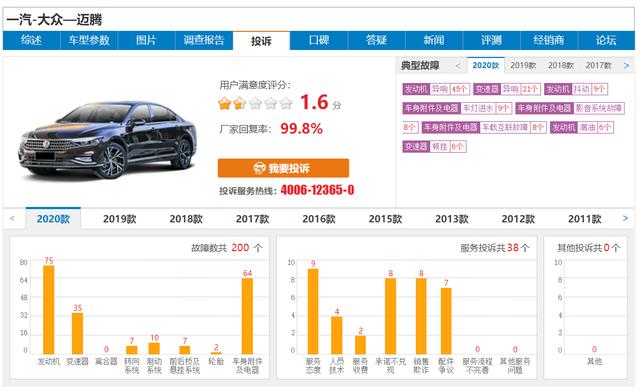Screen dimensions: 640x390
Task: Click 服务投诉共38个 total text
Action: [x=495, y=248]
